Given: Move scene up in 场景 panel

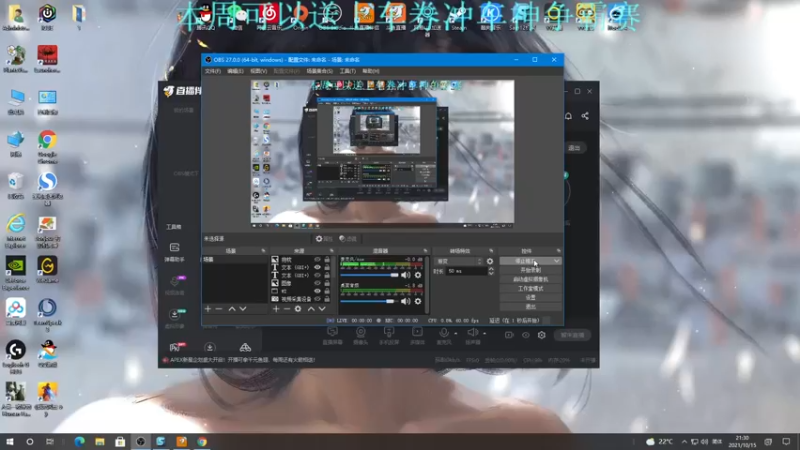Looking at the screenshot, I should click(232, 309).
